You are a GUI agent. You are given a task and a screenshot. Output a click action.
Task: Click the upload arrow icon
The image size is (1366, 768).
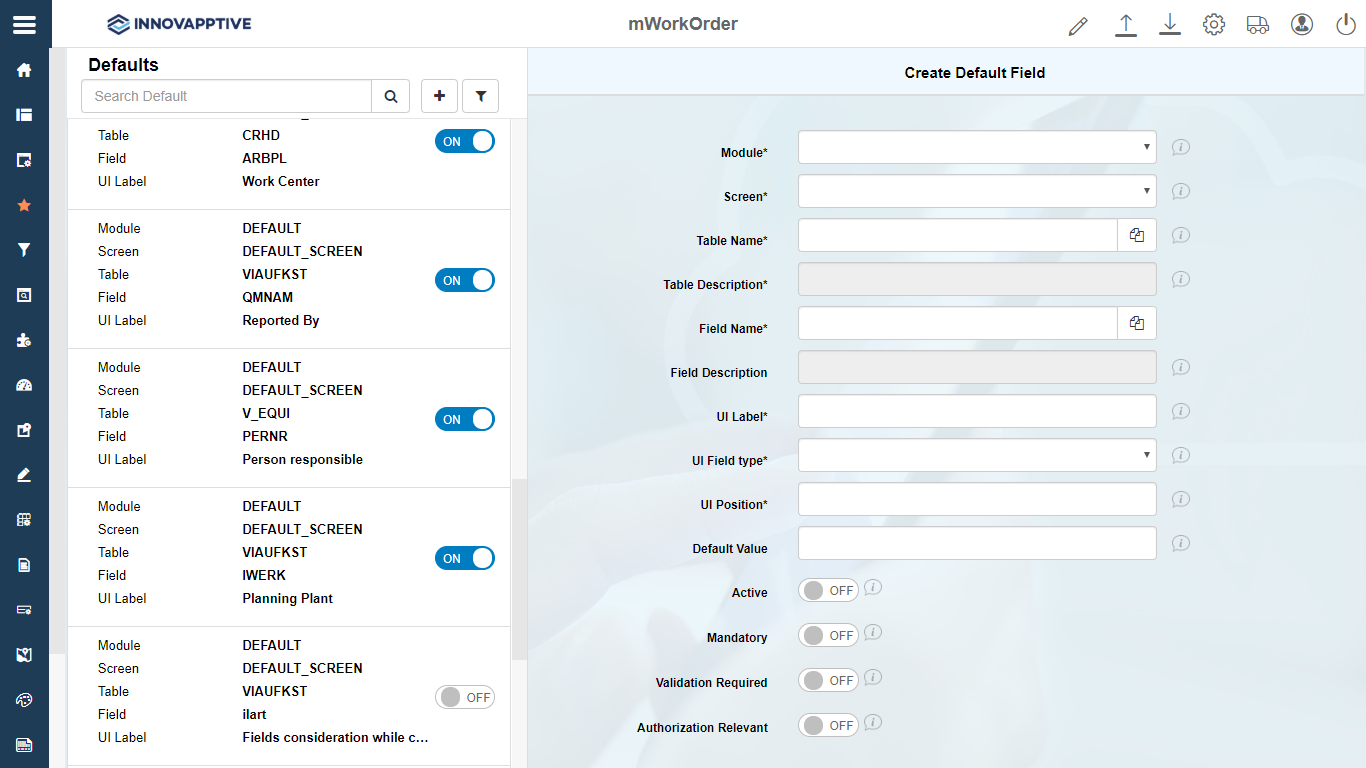[1126, 25]
